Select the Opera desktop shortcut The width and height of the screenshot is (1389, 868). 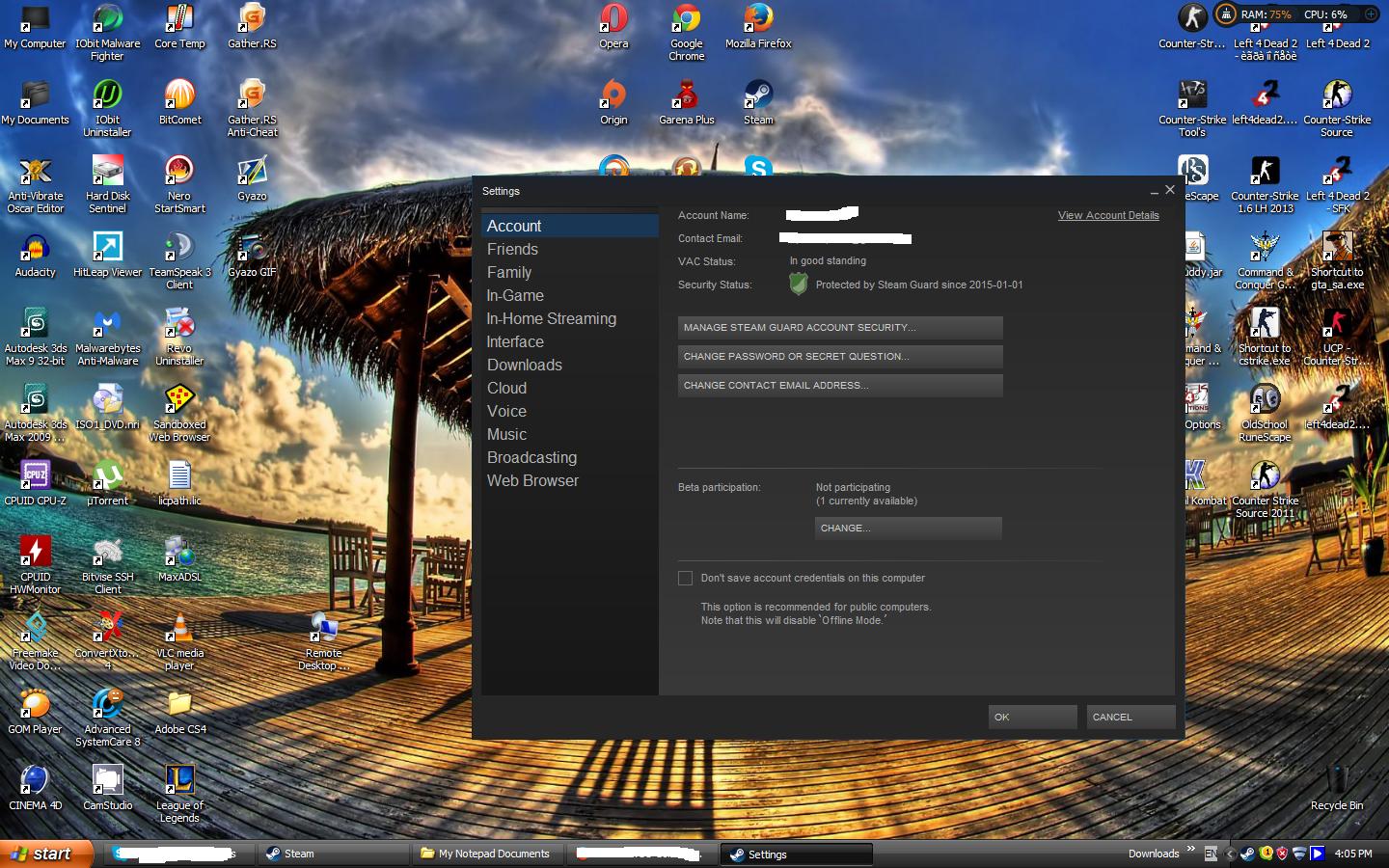coord(613,28)
